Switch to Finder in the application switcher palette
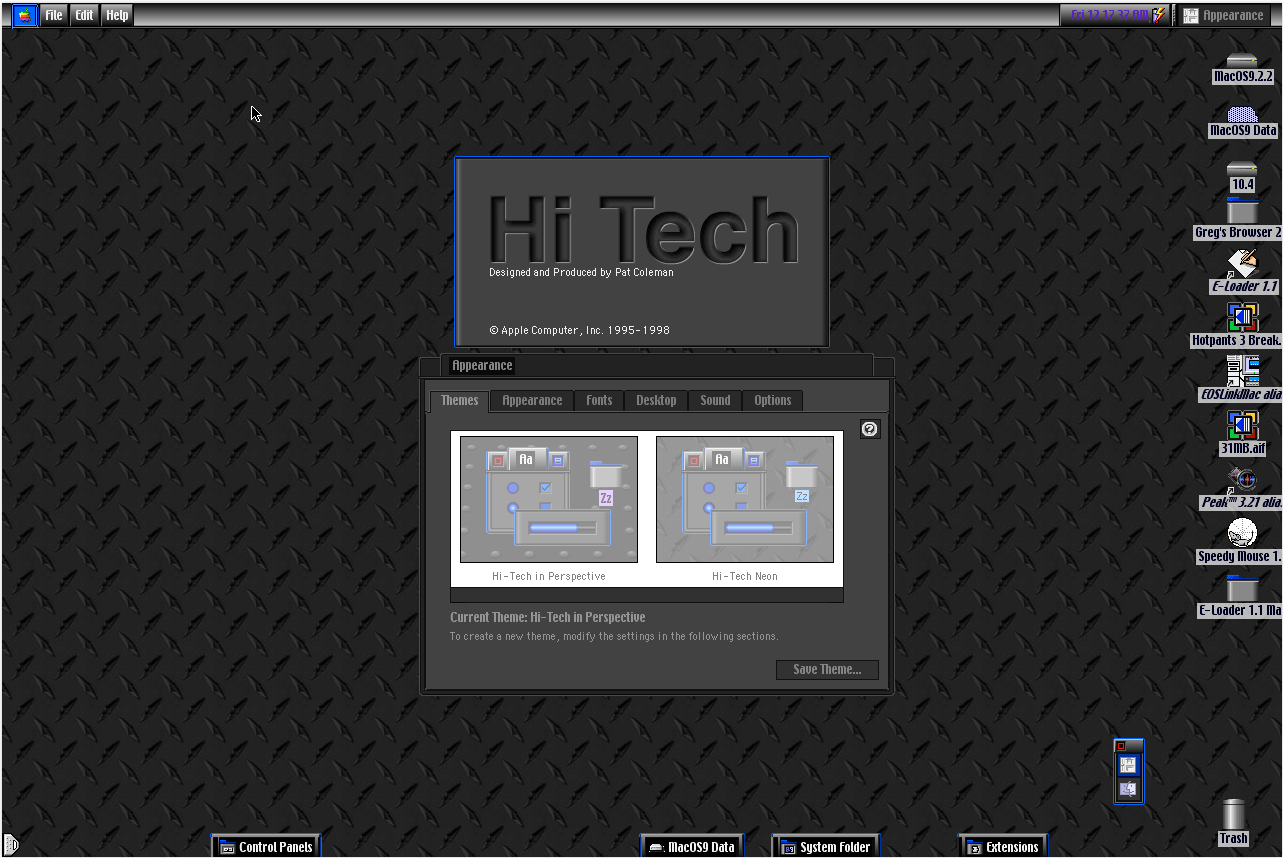The height and width of the screenshot is (858, 1283). 1128,790
